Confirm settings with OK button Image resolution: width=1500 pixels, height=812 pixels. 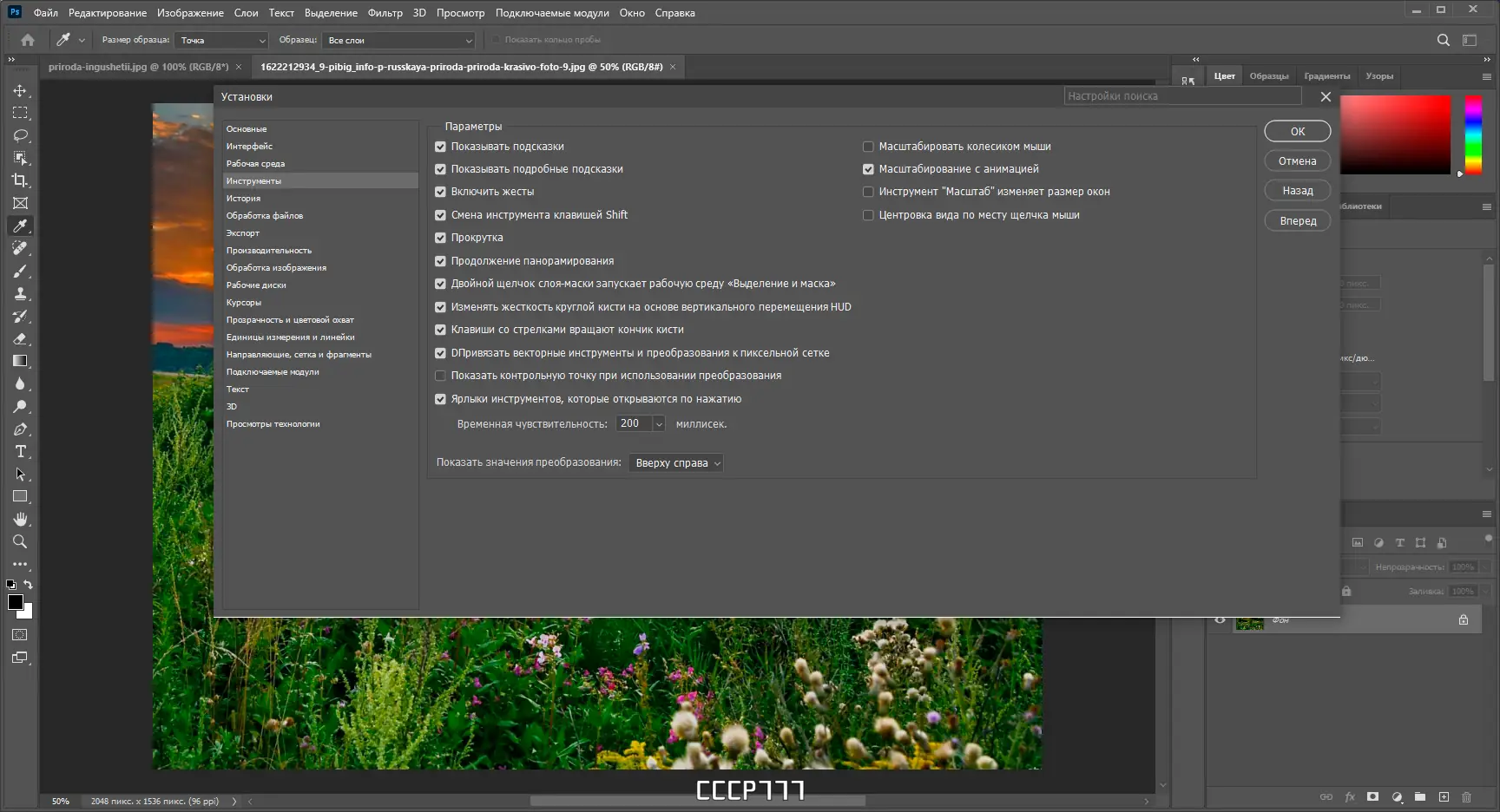[1298, 132]
